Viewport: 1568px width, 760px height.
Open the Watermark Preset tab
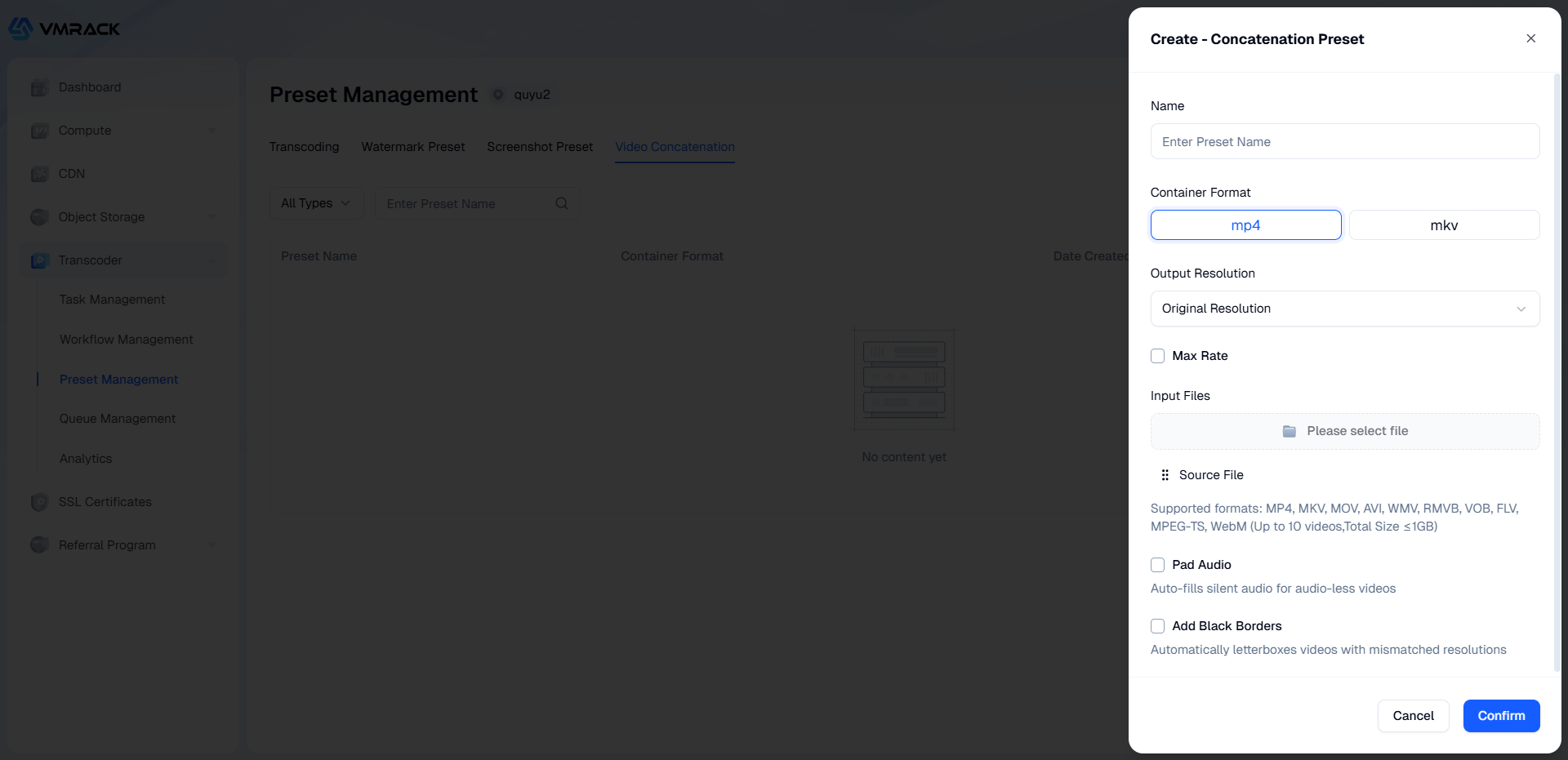tap(413, 147)
